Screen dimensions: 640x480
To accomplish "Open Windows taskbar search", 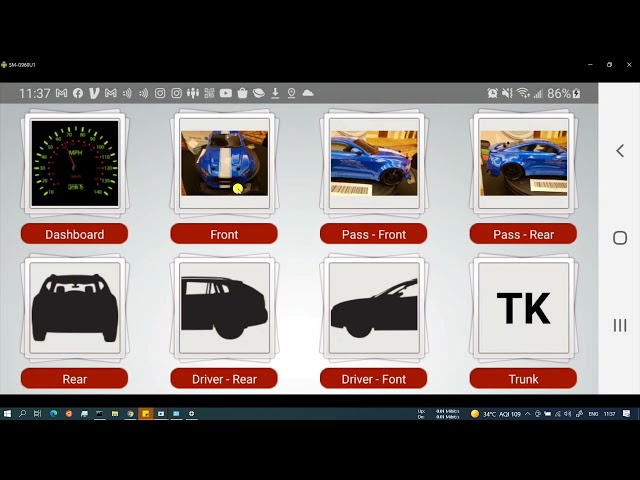I will [x=22, y=414].
